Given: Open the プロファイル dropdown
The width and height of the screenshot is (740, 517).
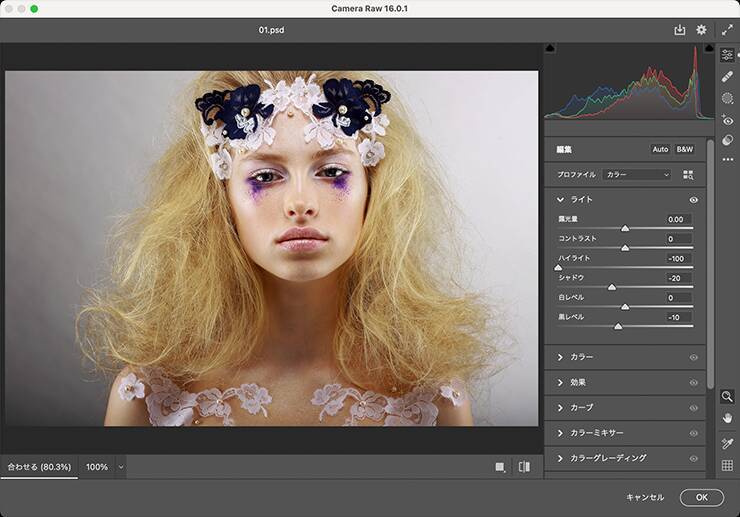Looking at the screenshot, I should coord(637,174).
